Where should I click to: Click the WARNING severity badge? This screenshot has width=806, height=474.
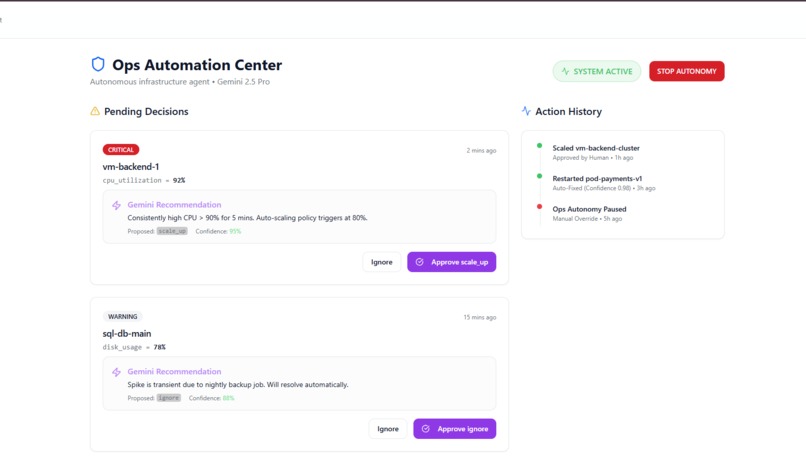coord(122,317)
